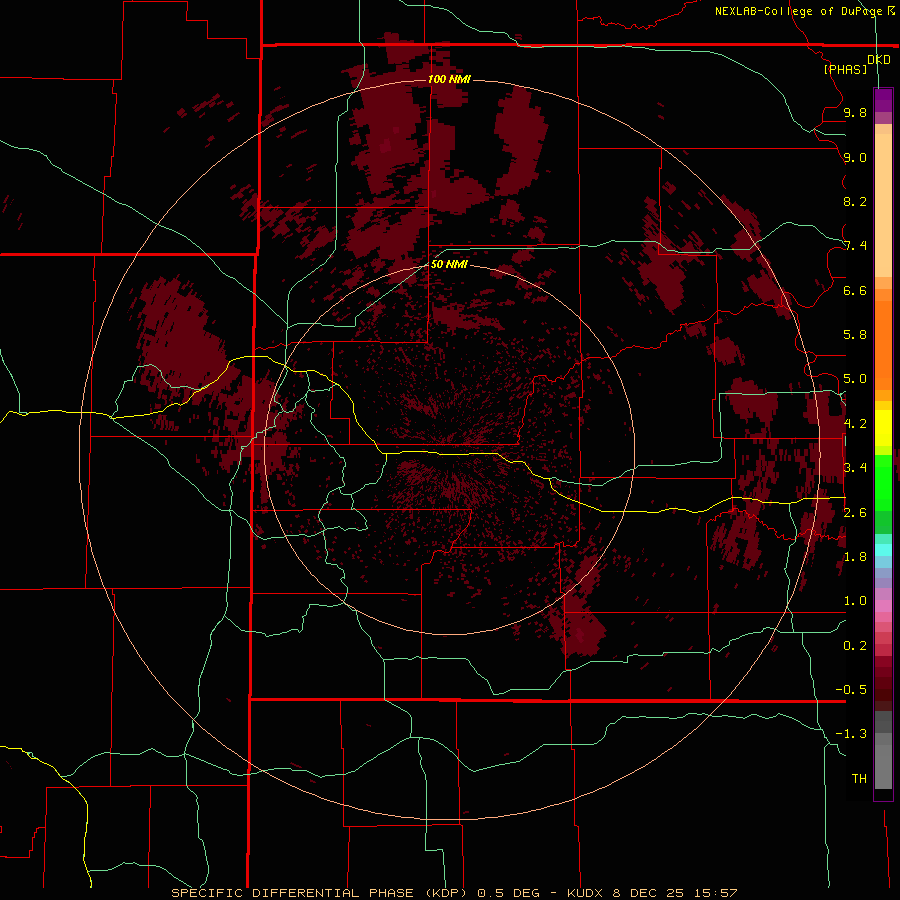This screenshot has width=900, height=900.
Task: Click the pale peach segment of the color bar
Action: point(883,205)
